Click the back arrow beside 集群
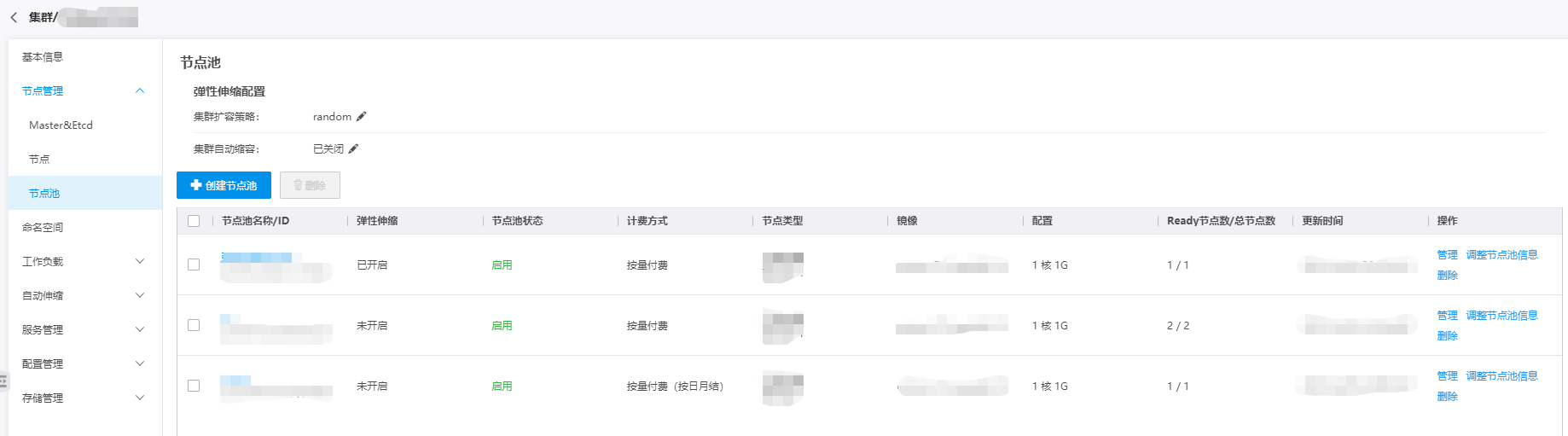 tap(14, 17)
